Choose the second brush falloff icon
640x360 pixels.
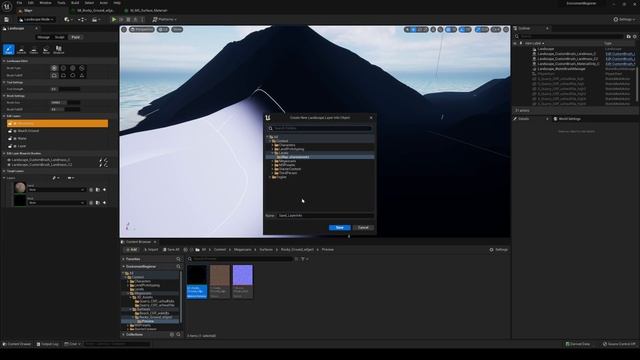coord(63,76)
